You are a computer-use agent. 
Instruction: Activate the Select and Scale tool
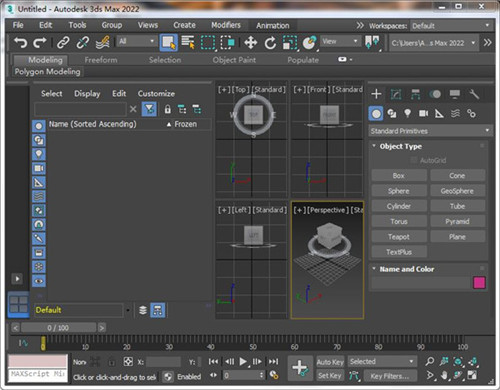(290, 43)
